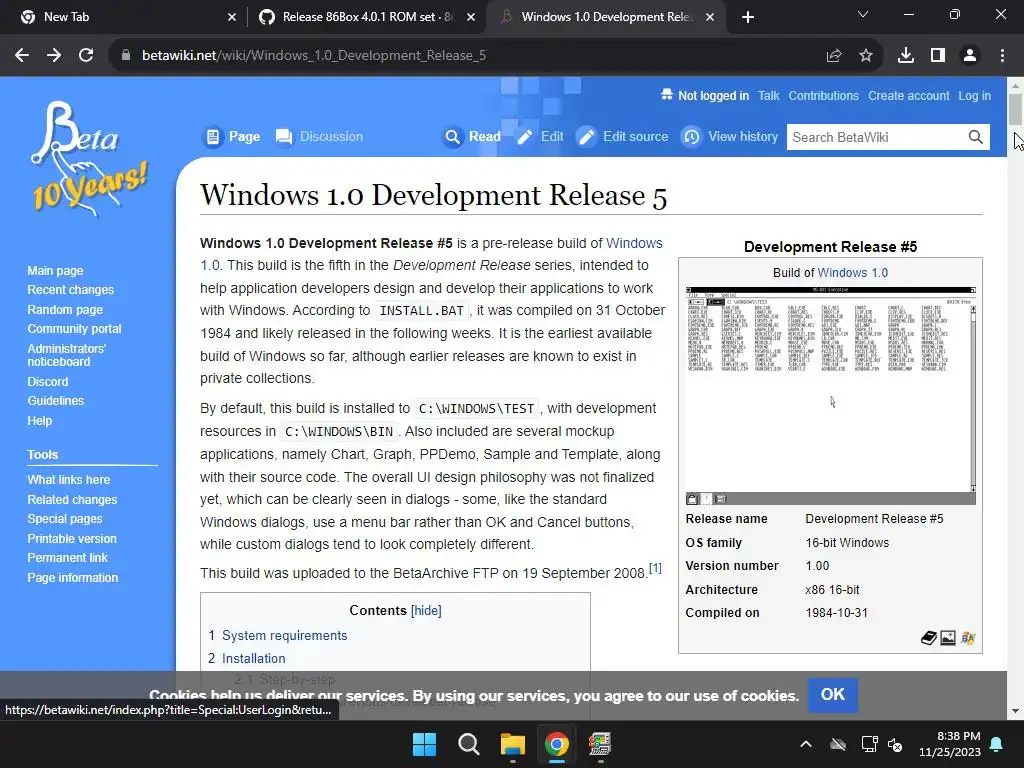The height and width of the screenshot is (768, 1024).
Task: Share this page from address bar
Action: [833, 56]
